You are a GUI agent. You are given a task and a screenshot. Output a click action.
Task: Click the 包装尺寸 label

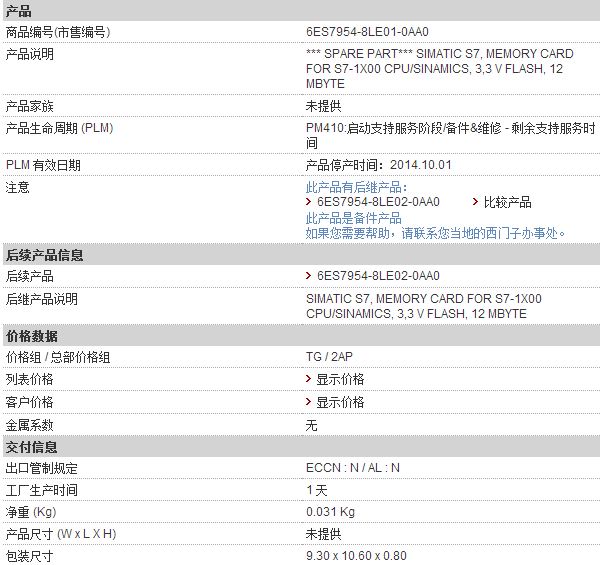pyautogui.click(x=29, y=556)
